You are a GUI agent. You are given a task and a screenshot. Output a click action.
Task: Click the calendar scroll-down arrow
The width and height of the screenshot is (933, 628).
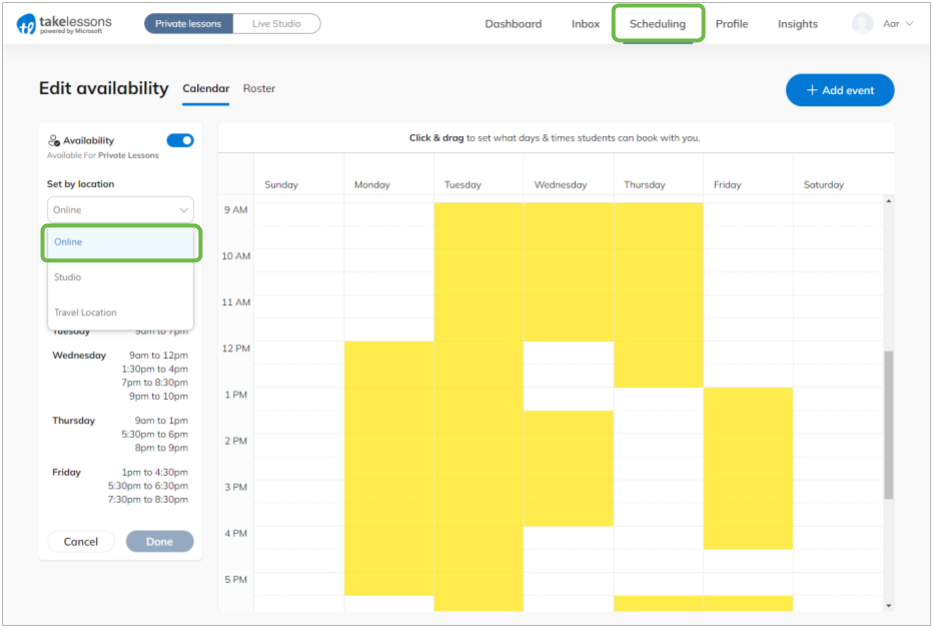(888, 606)
